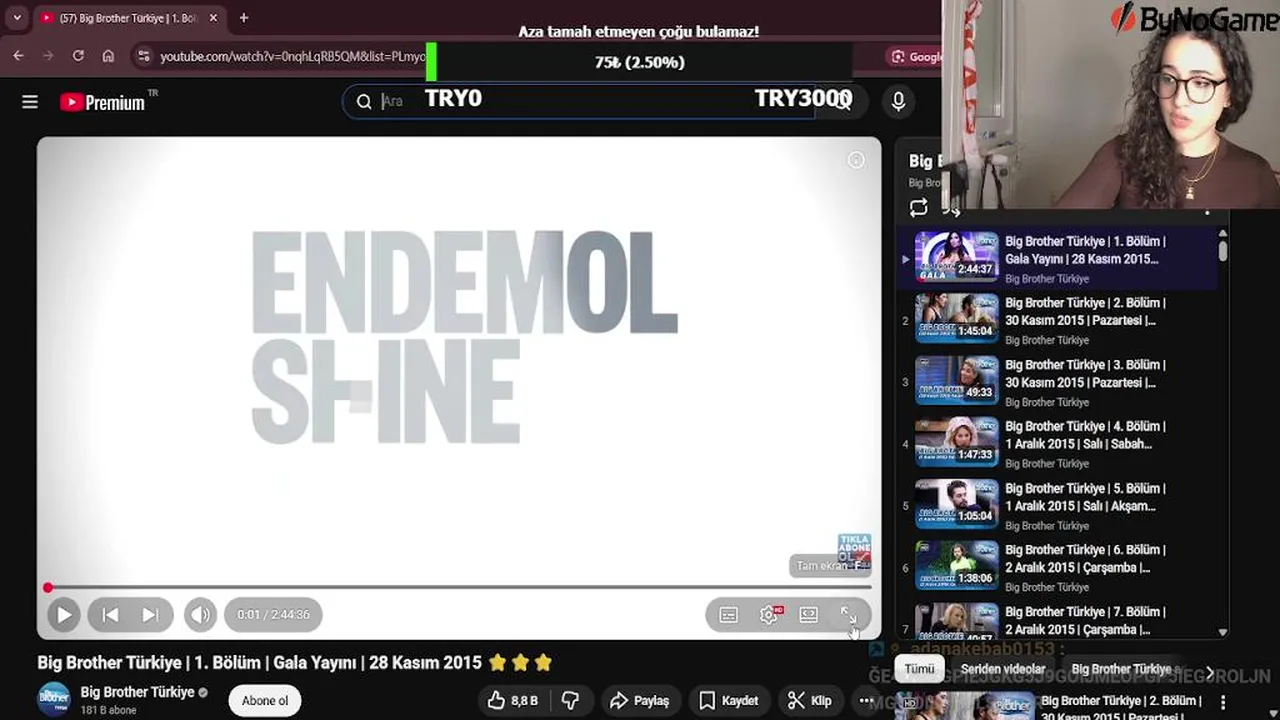Open the player settings gear

click(769, 615)
